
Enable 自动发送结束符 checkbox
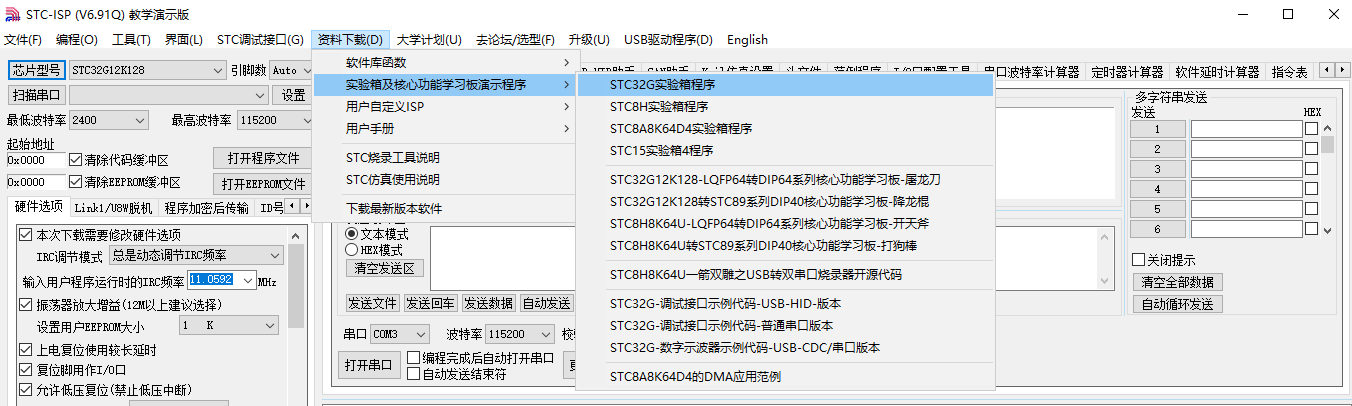click(414, 374)
